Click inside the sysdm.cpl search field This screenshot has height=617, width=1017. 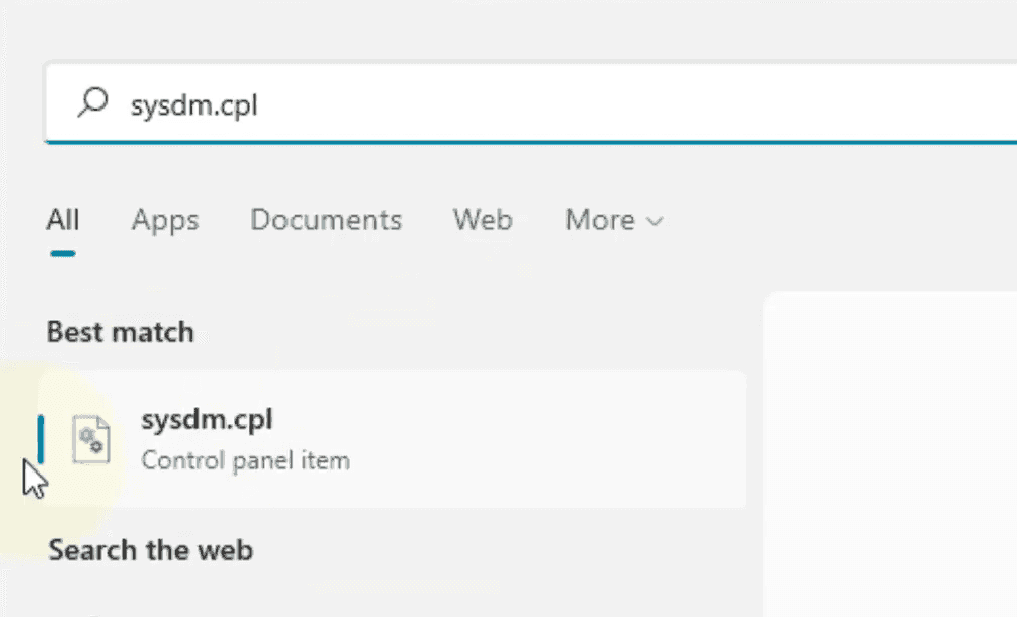[531, 104]
